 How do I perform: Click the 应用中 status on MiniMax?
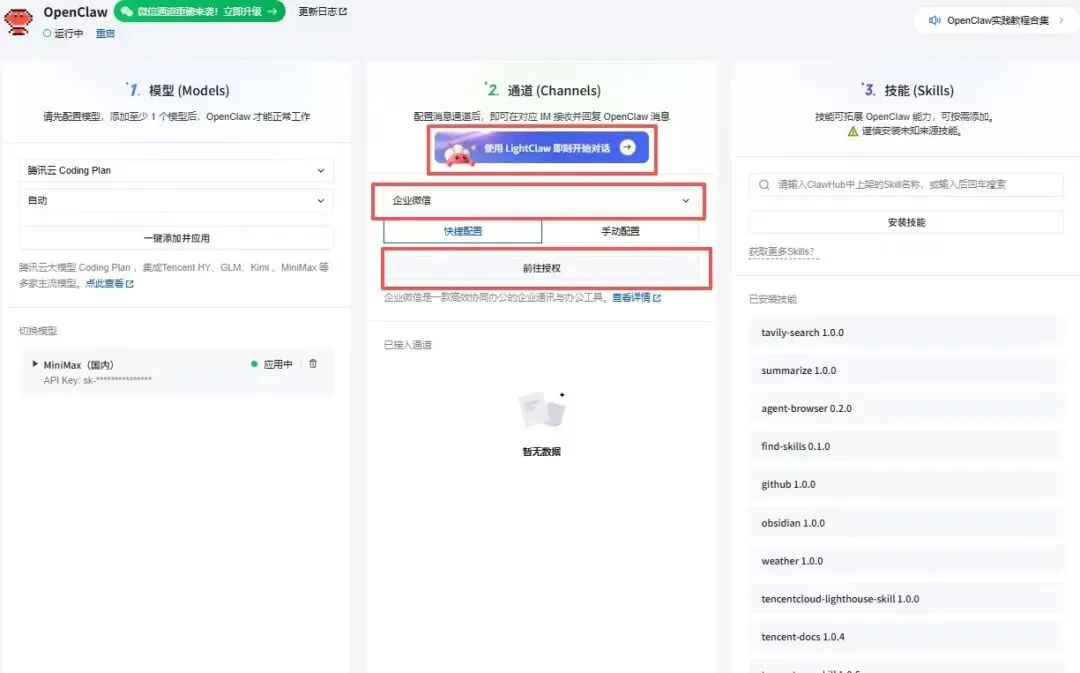pyautogui.click(x=272, y=364)
